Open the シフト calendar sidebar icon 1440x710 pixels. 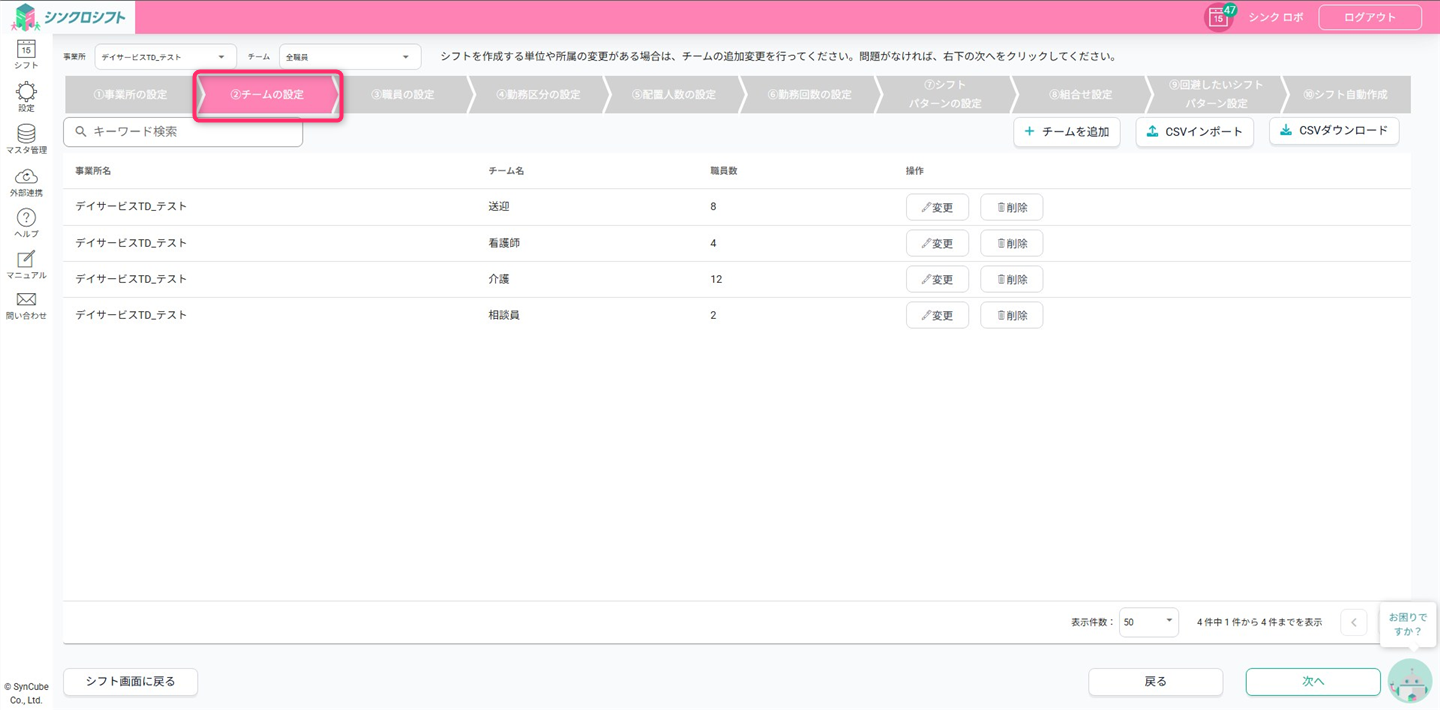tap(26, 53)
